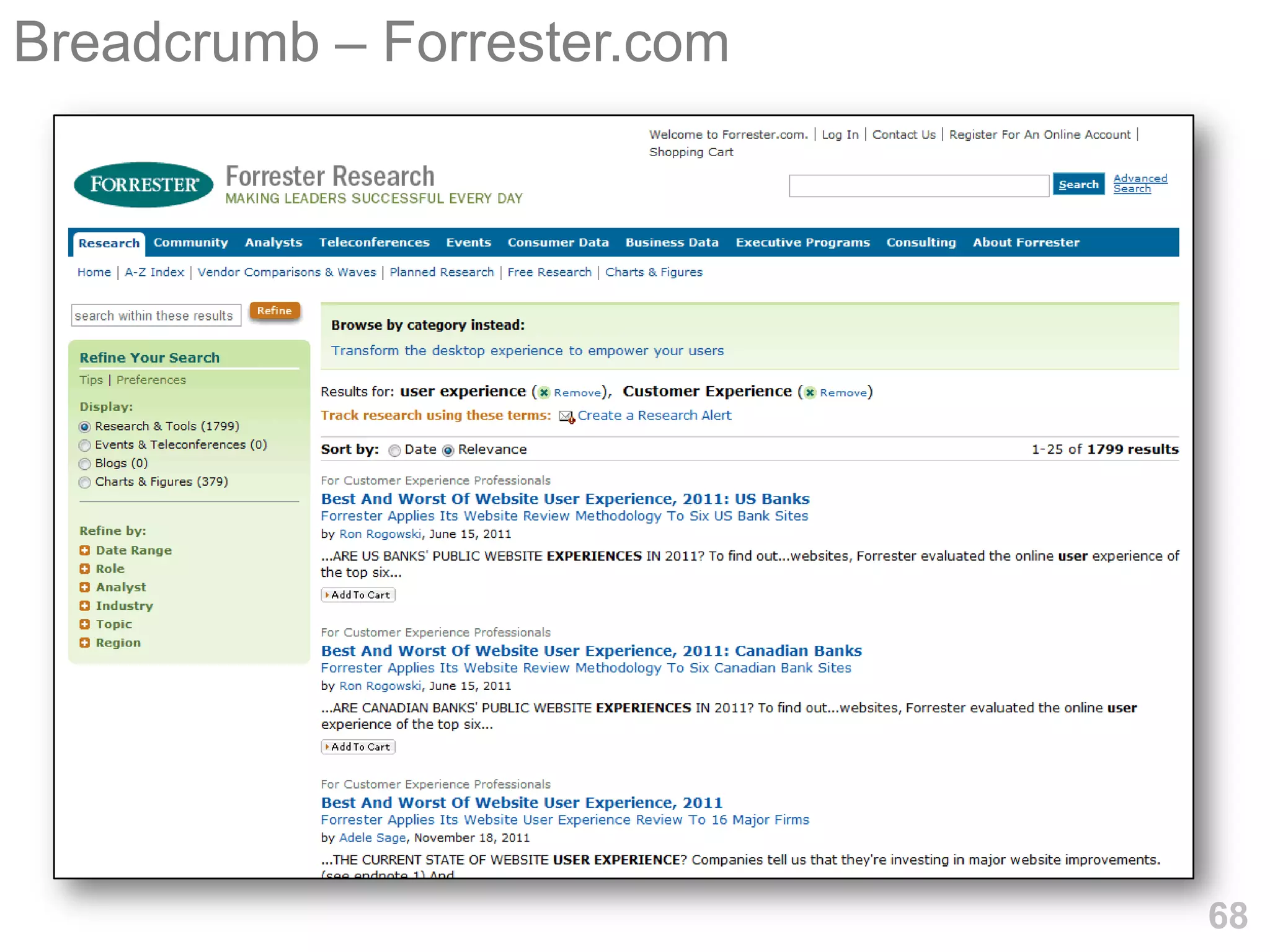Screen dimensions: 1270x952
Task: Select Research & Tools display option
Action: [x=85, y=427]
